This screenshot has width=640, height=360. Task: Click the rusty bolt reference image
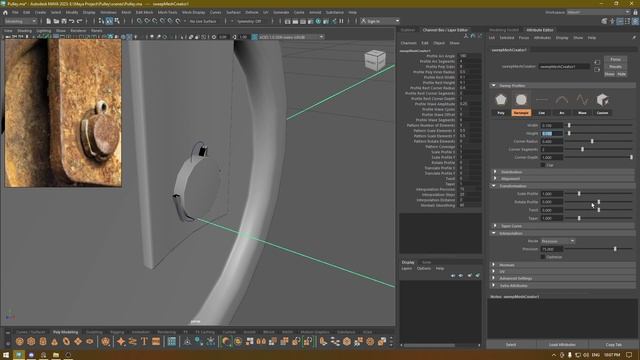pyautogui.click(x=63, y=113)
